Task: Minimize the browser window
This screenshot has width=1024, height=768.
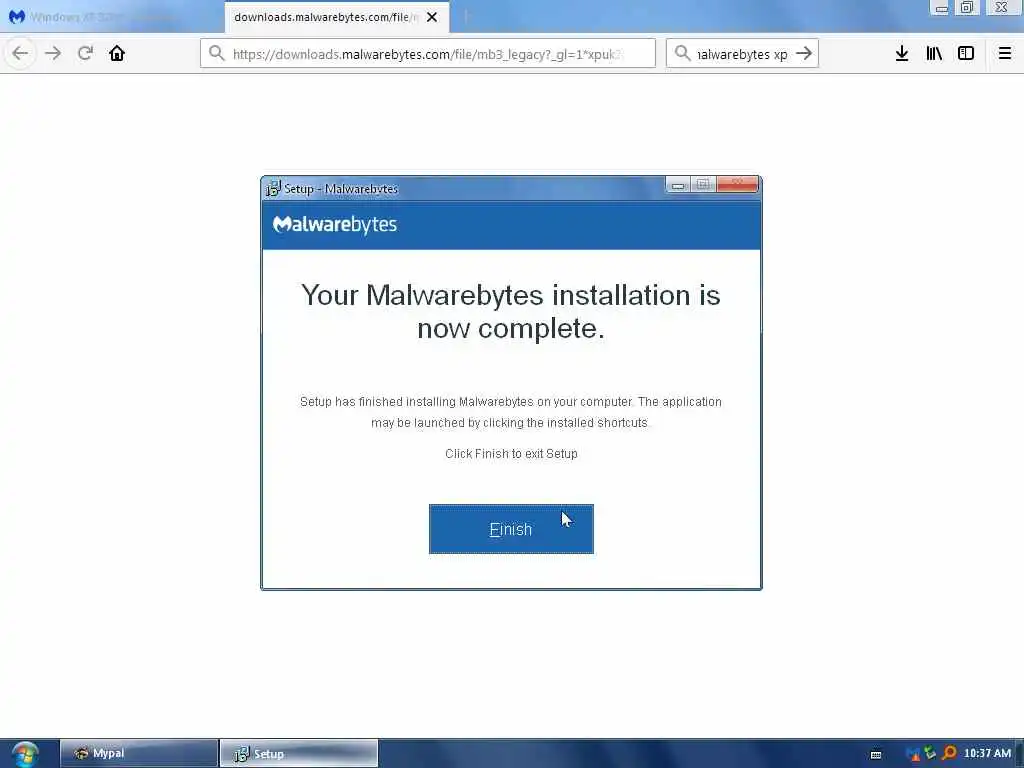Action: pos(941,8)
